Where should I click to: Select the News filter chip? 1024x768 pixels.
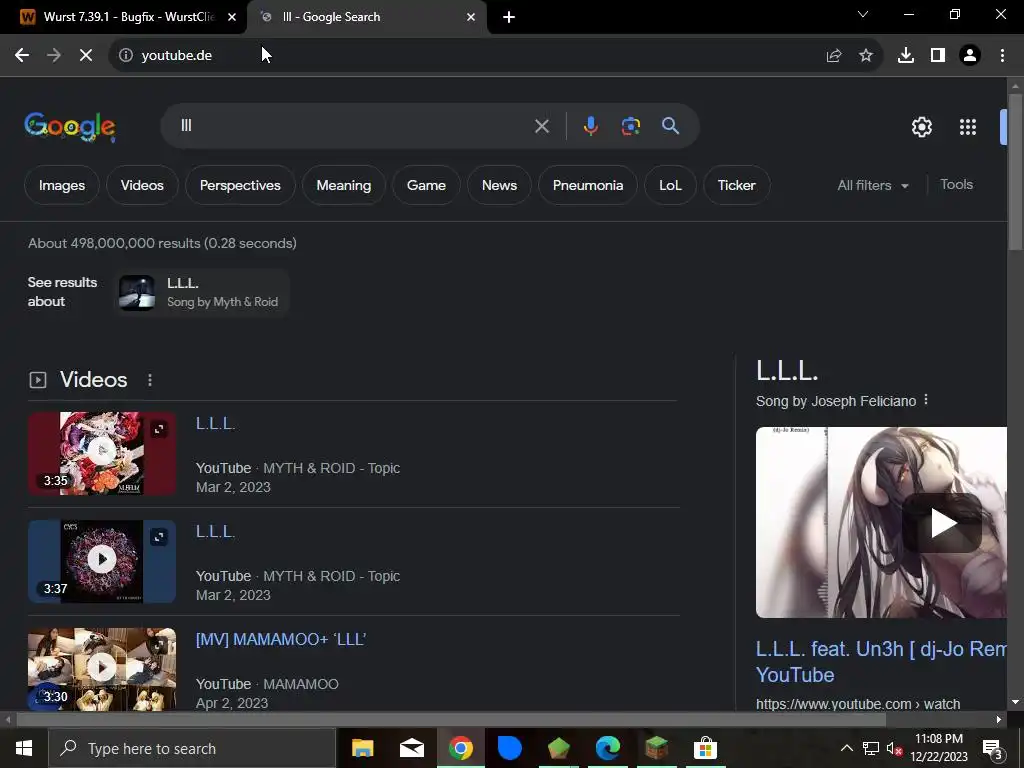click(500, 185)
